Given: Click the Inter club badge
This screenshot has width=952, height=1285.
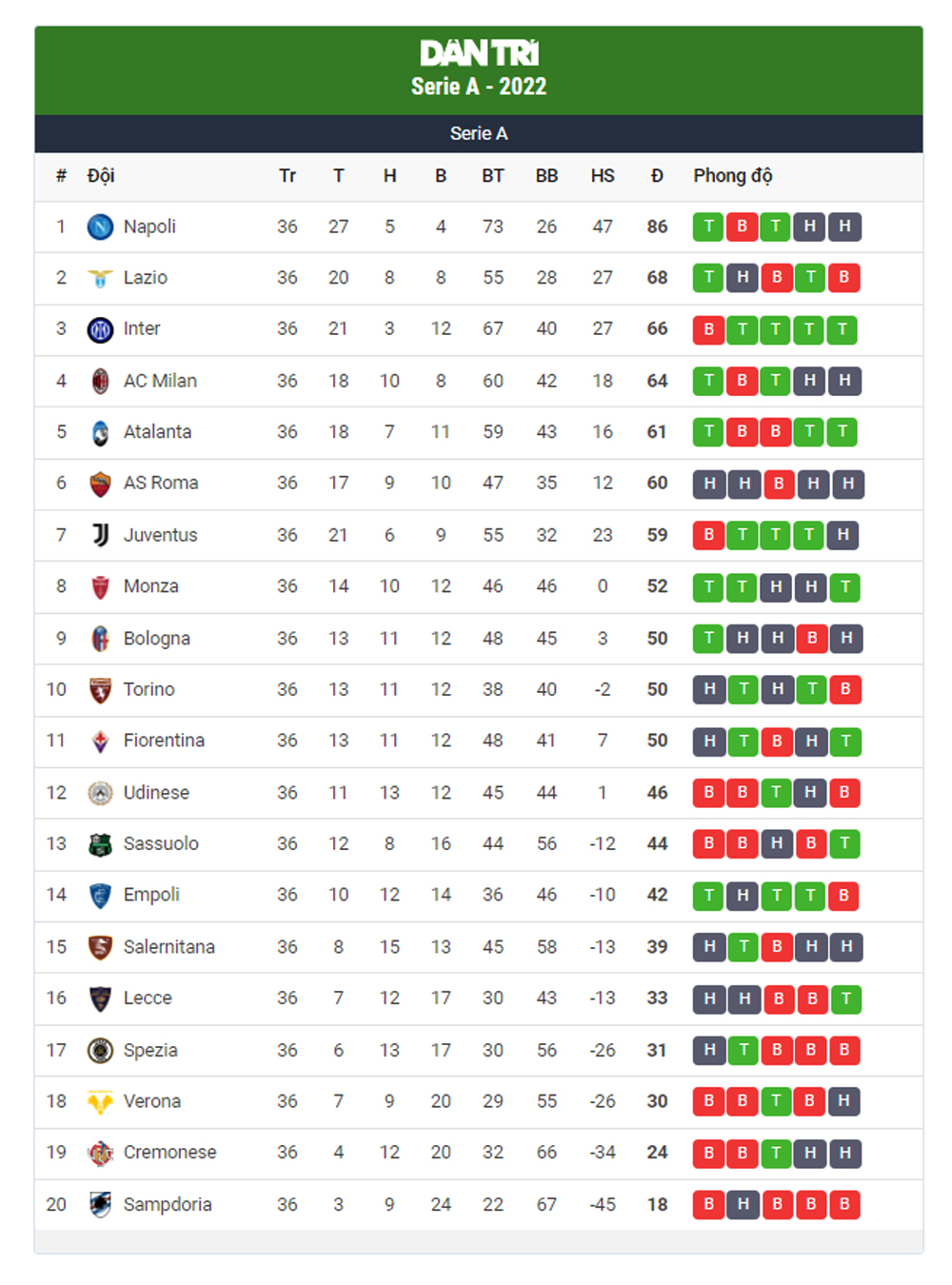Looking at the screenshot, I should point(100,329).
